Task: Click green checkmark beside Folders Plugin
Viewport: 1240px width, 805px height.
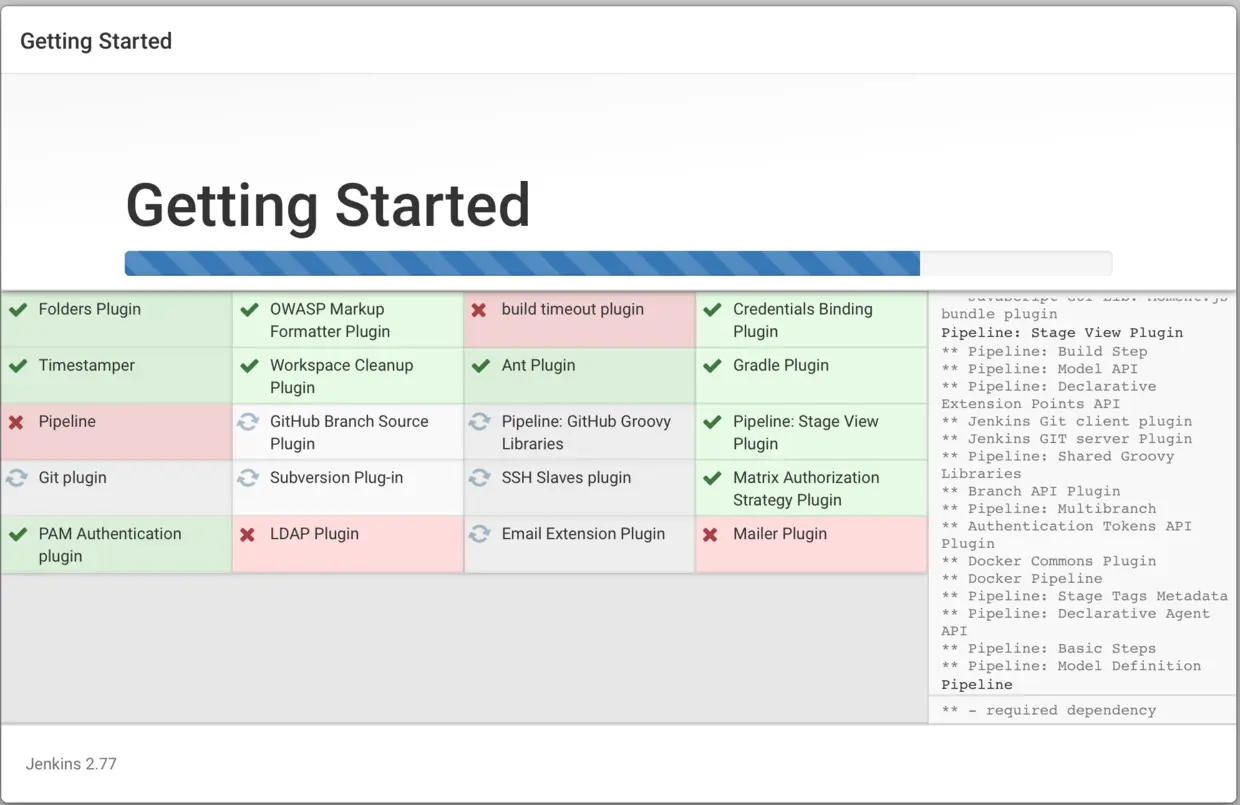Action: pos(17,310)
